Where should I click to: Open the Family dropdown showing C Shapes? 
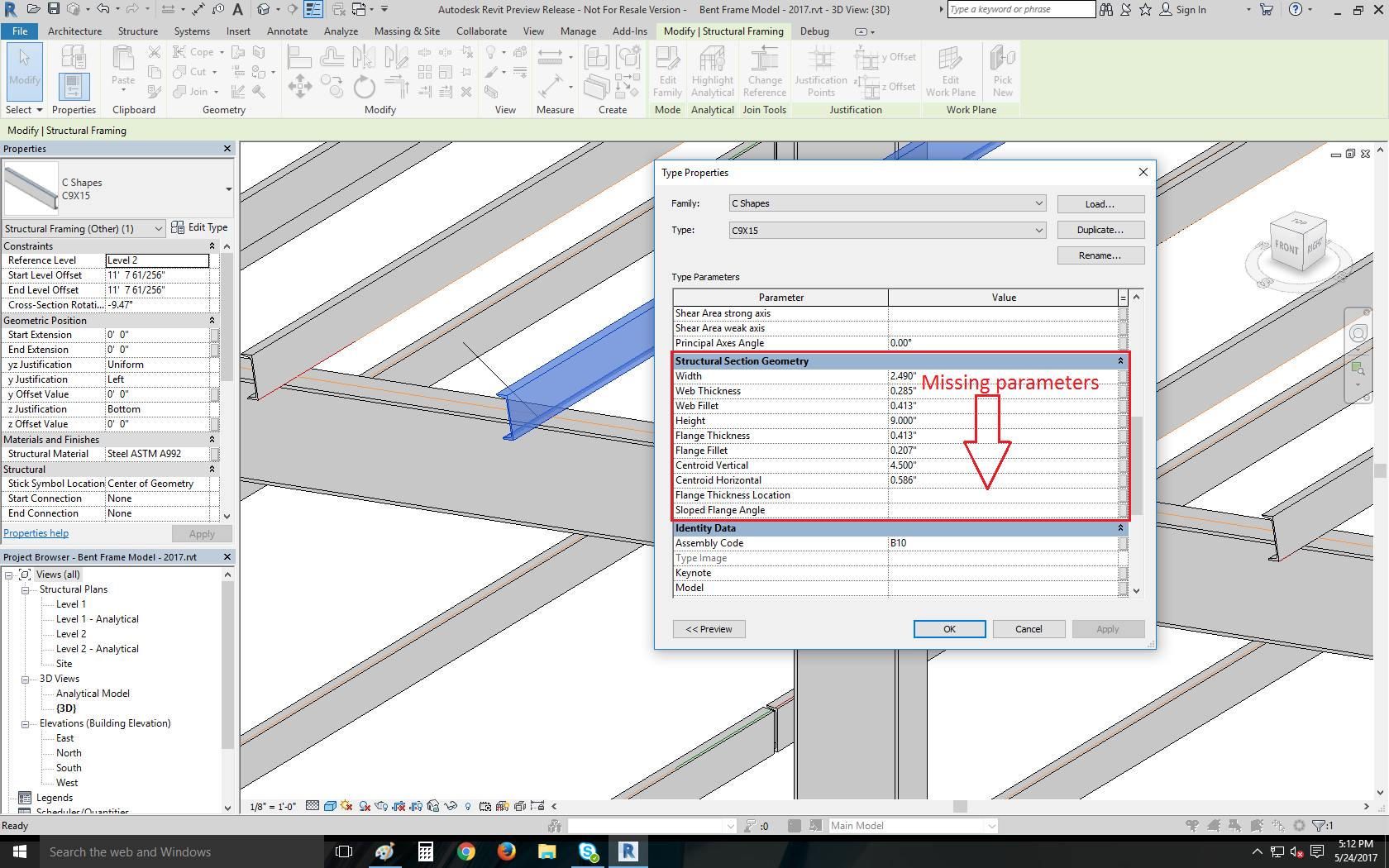tap(886, 203)
